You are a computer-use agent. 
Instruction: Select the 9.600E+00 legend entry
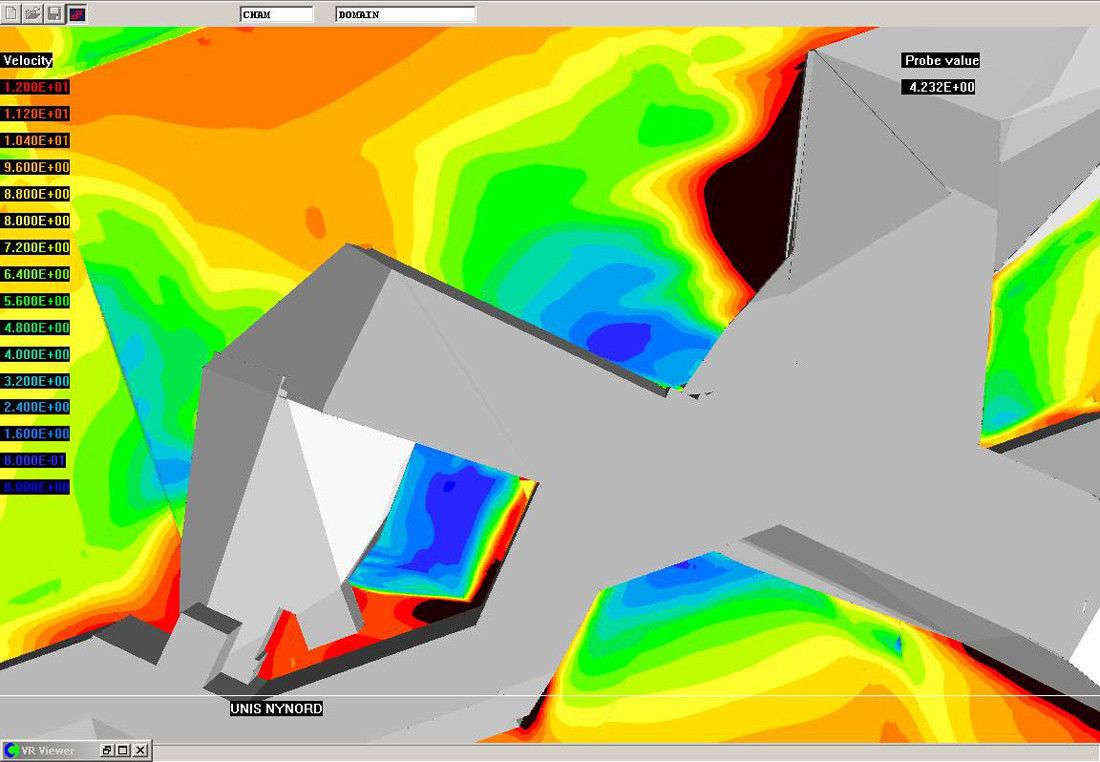coord(36,167)
